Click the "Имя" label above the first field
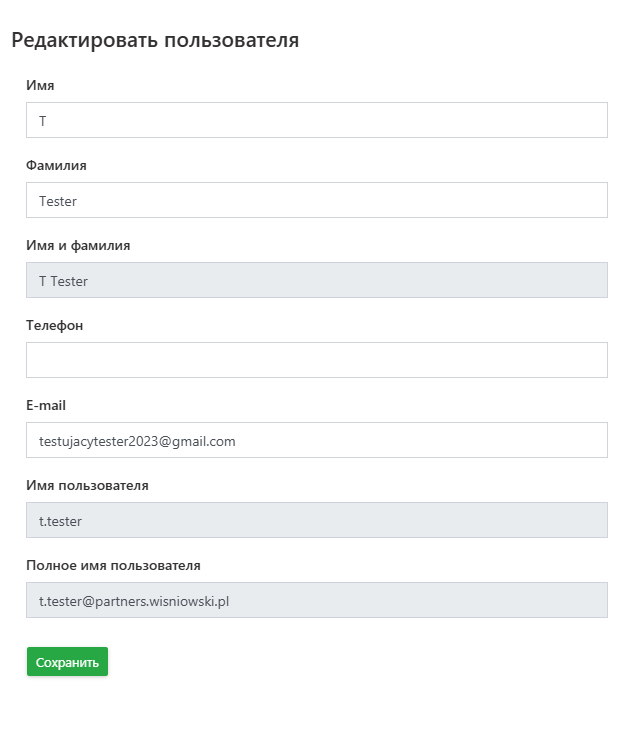The width and height of the screenshot is (628, 730). [x=40, y=86]
